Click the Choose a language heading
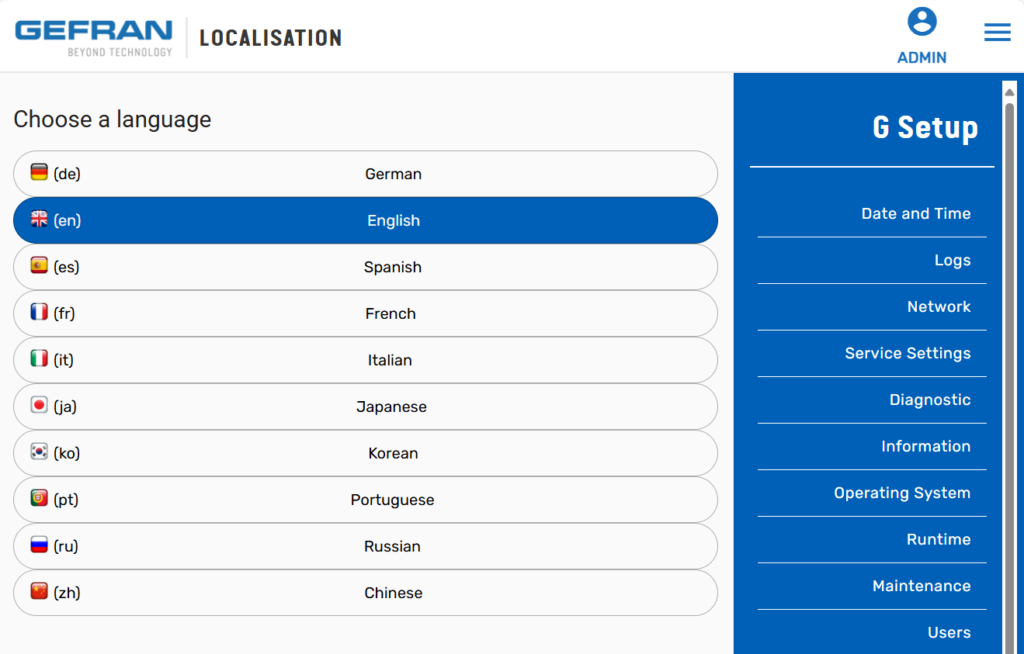This screenshot has width=1024, height=654. [112, 120]
